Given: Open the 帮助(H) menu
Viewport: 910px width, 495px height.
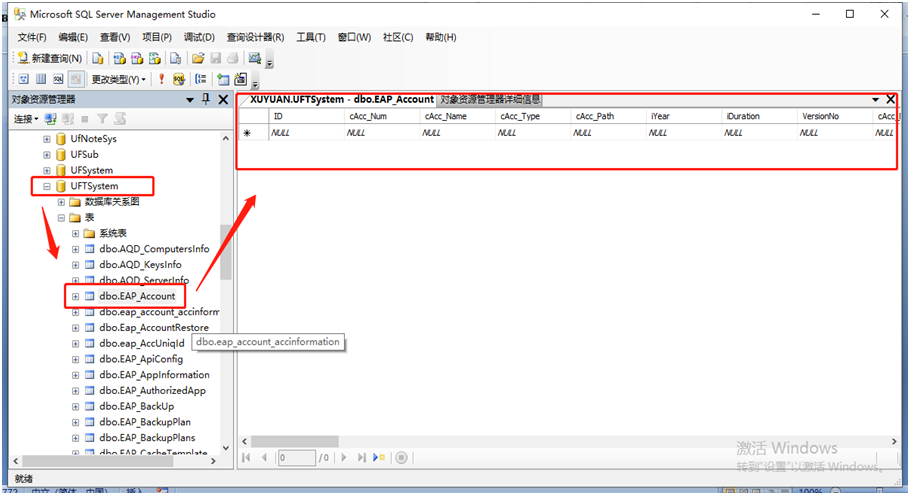Looking at the screenshot, I should click(441, 37).
